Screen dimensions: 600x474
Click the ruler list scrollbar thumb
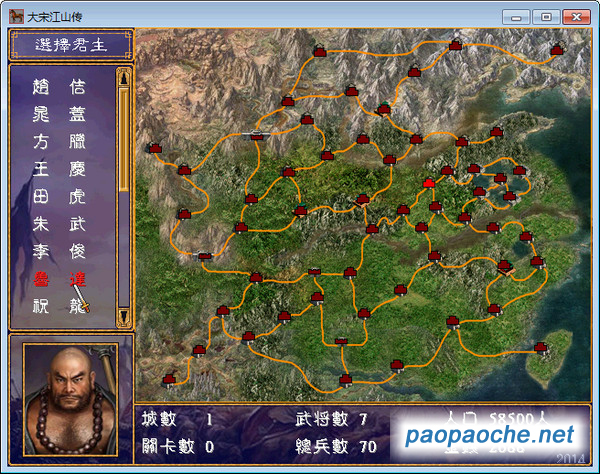coord(124,139)
